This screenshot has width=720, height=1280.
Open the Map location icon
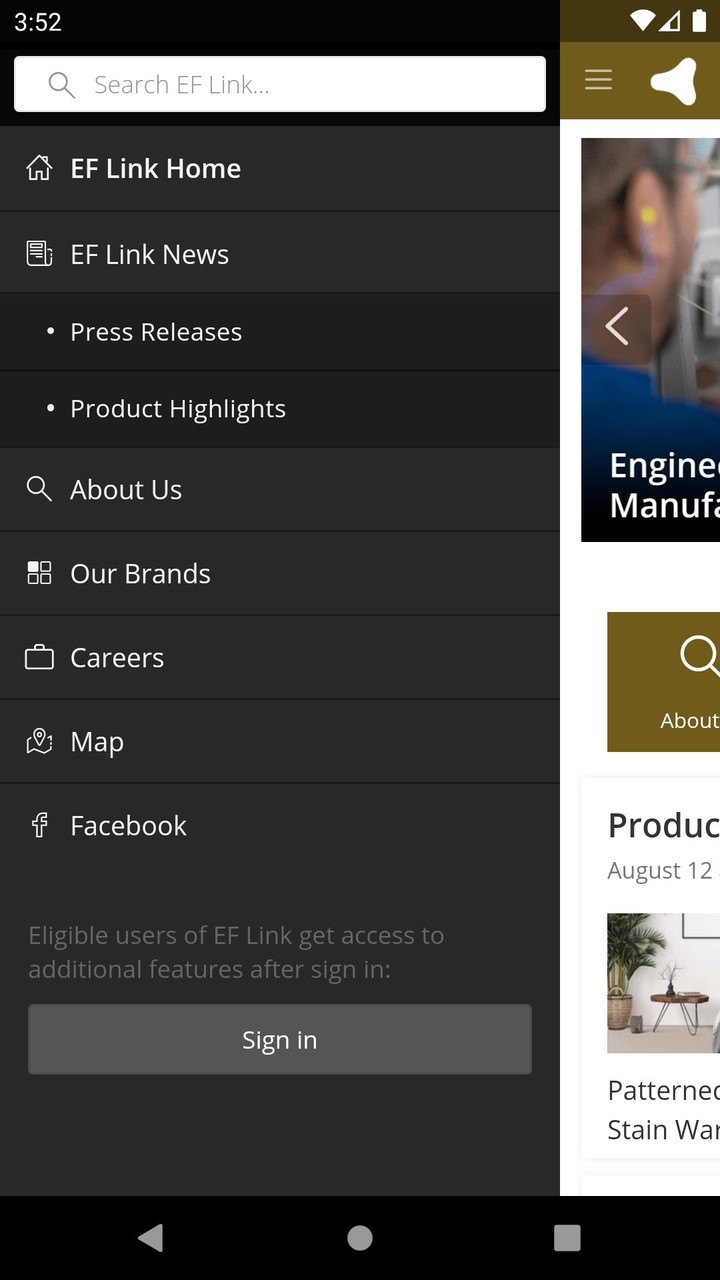tap(38, 741)
